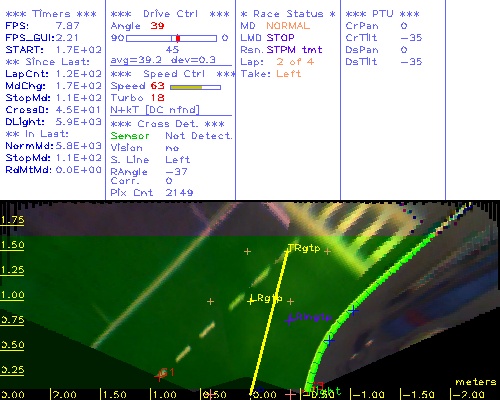500x400 pixels.
Task: Click the STOP value beside LMD
Action: tap(280, 38)
